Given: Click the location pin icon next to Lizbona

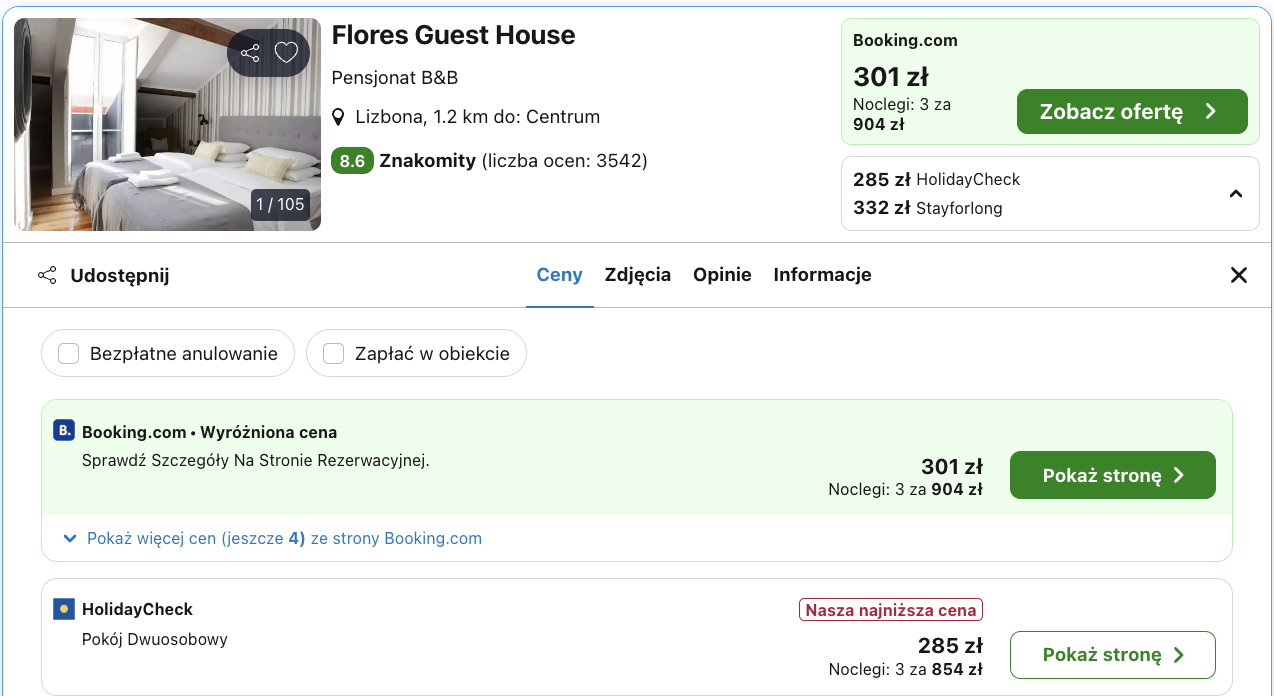Looking at the screenshot, I should [338, 117].
